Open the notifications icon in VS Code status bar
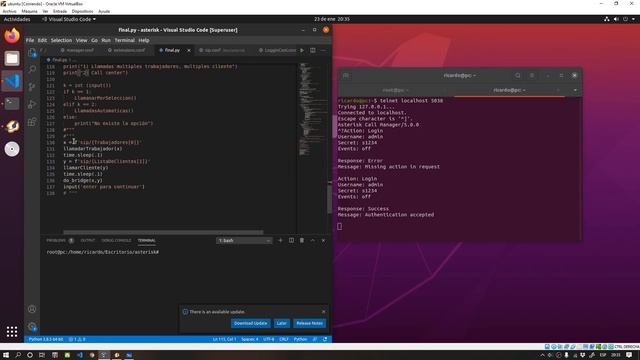 click(325, 339)
